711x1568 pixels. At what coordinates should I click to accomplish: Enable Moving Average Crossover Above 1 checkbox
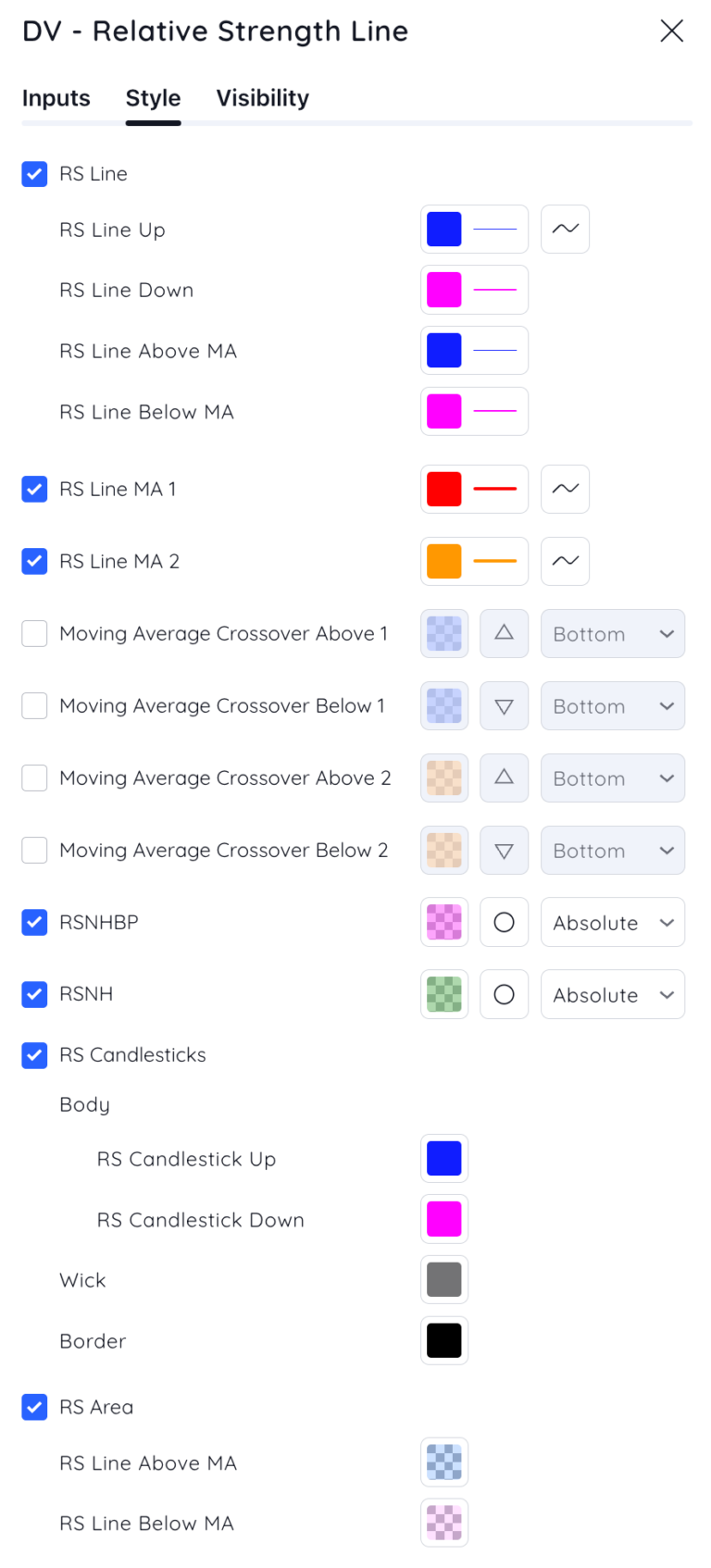tap(35, 633)
